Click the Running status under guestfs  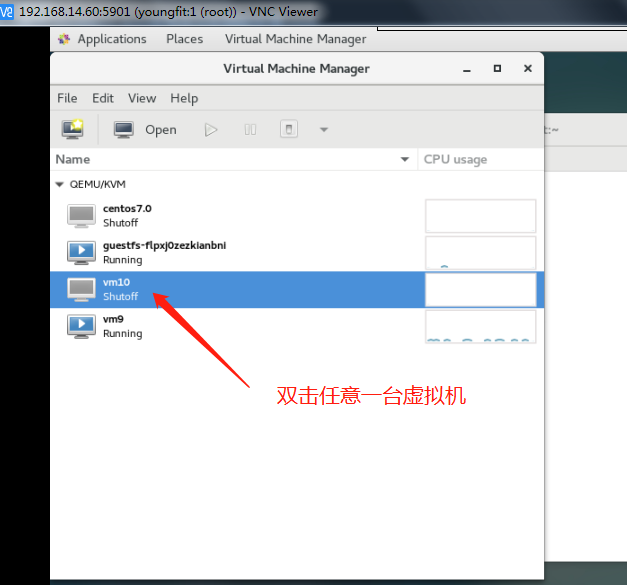122,260
